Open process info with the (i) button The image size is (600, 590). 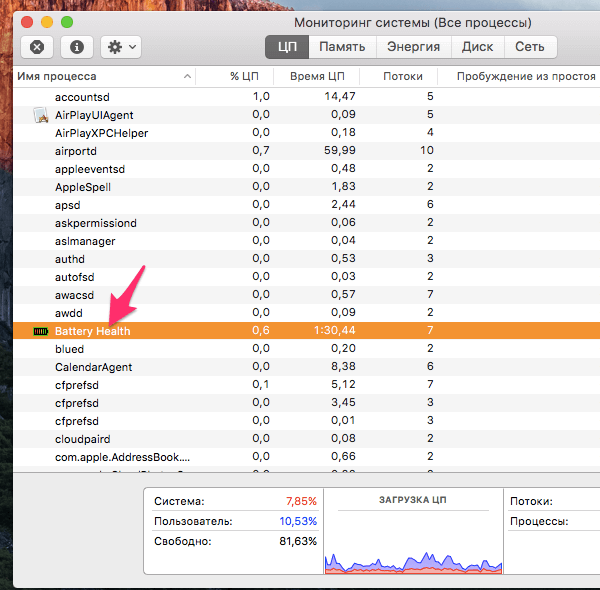click(77, 47)
